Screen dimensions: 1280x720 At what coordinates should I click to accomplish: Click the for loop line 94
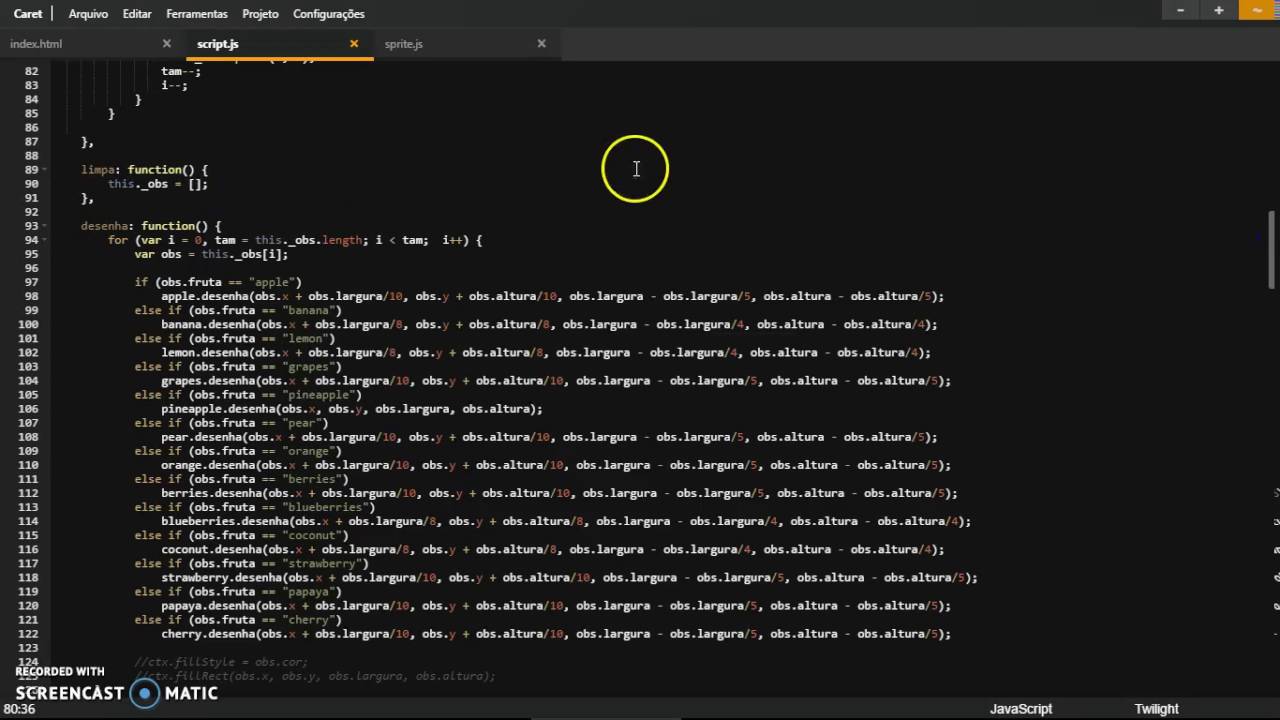295,240
